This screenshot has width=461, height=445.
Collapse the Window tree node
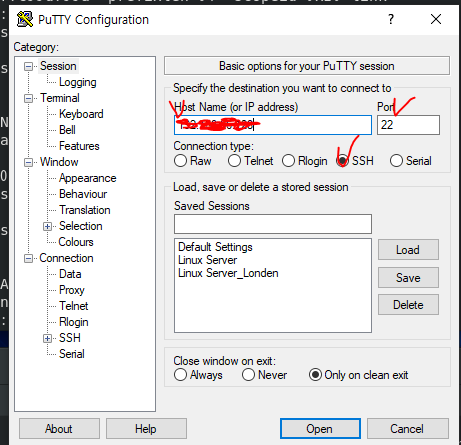(x=28, y=162)
